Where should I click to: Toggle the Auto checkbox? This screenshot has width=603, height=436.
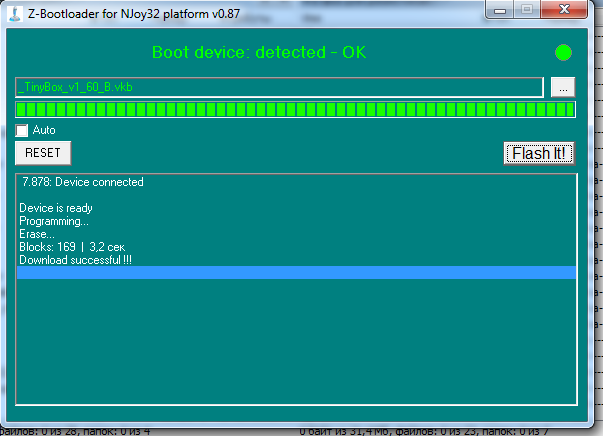(x=22, y=130)
